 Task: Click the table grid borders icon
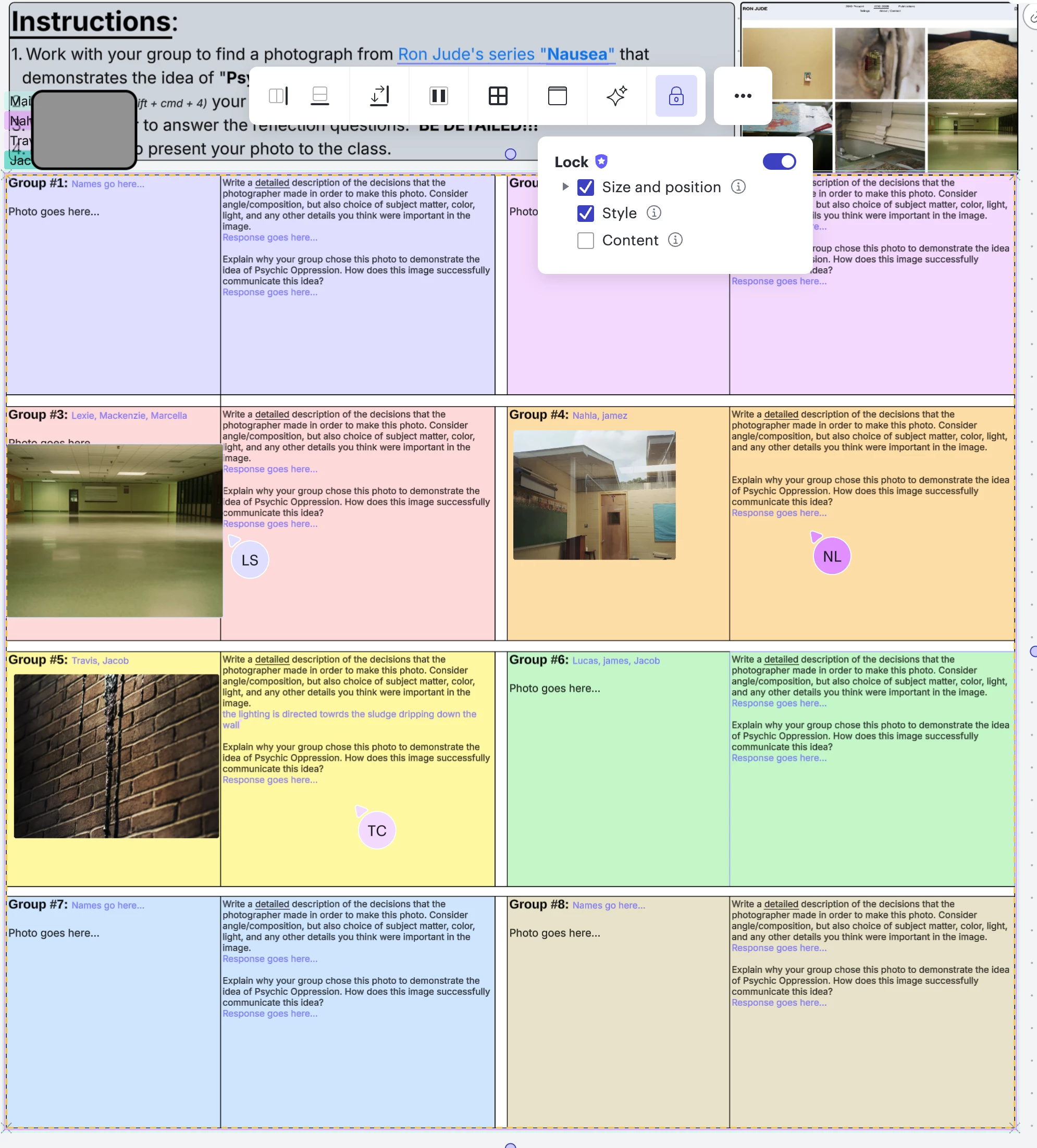(498, 96)
